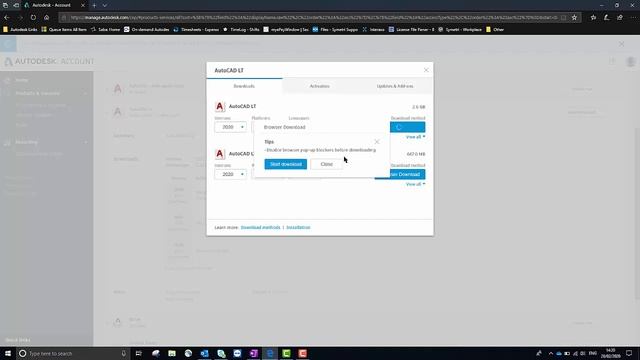
Task: Reload the page with the refresh icon
Action: 33,17
